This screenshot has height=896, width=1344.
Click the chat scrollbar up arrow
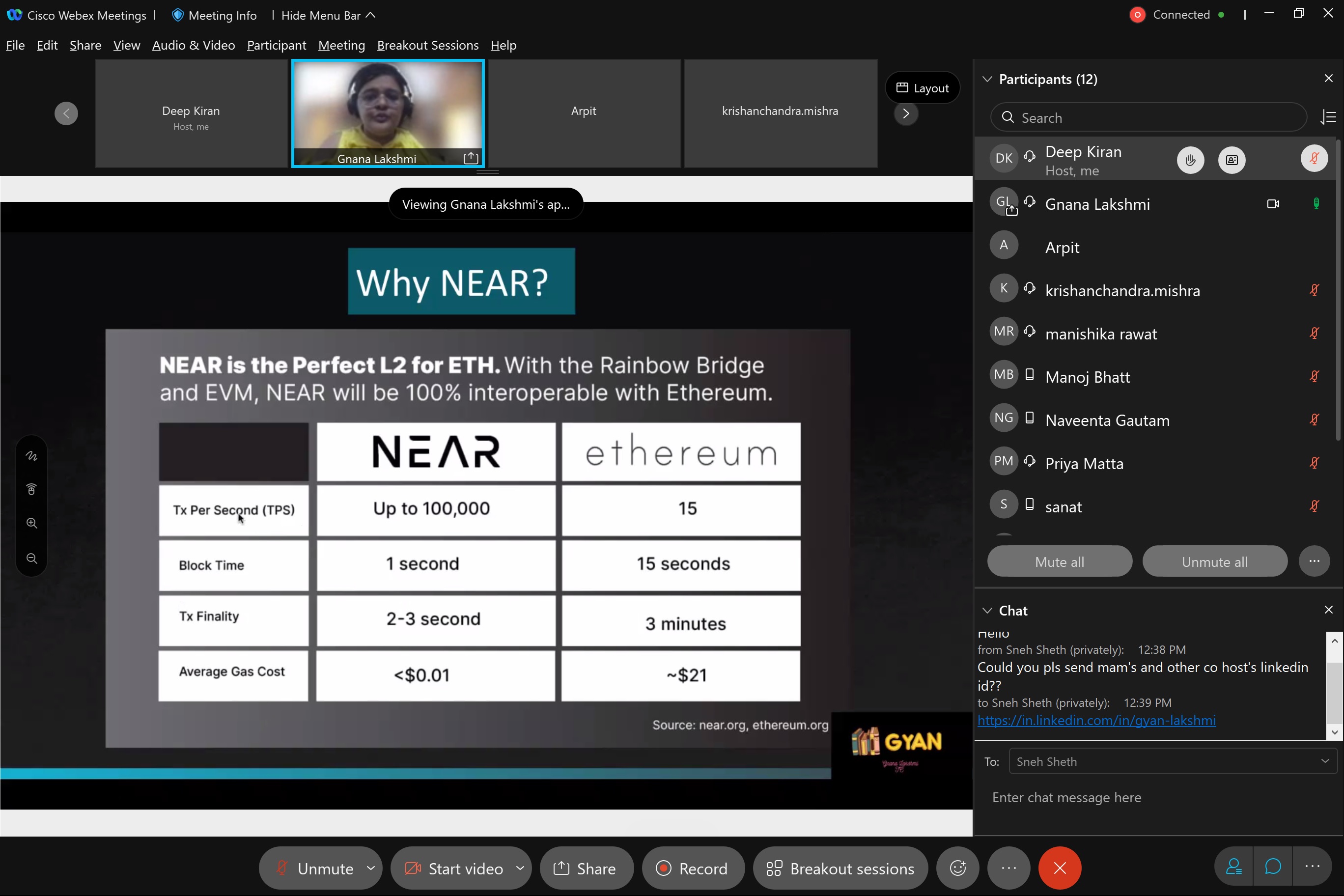1334,640
